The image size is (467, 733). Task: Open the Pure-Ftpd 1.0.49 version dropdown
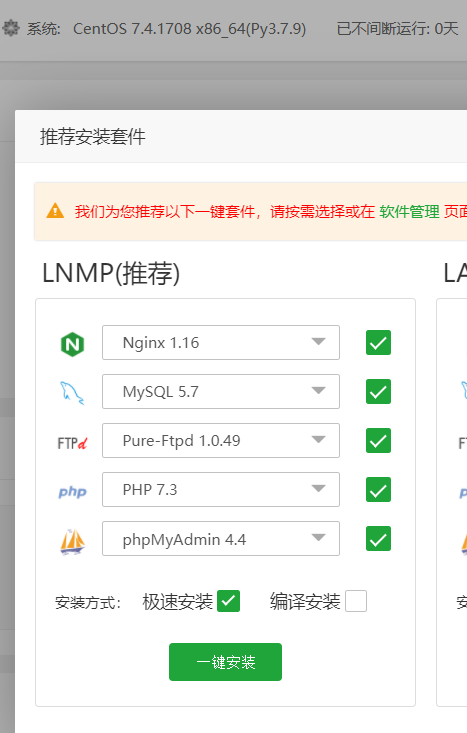pyautogui.click(x=221, y=440)
